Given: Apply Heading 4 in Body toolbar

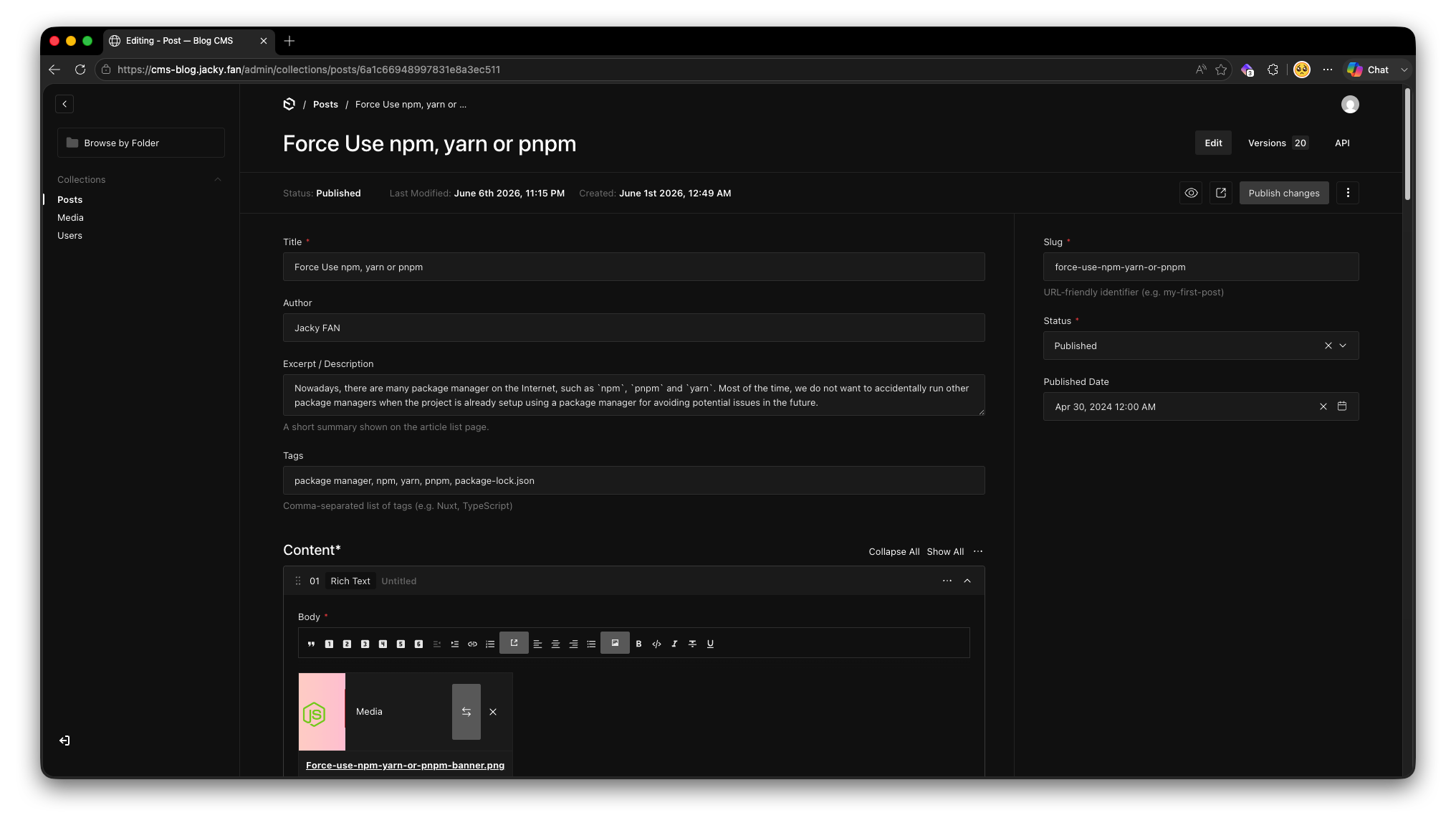Looking at the screenshot, I should (x=383, y=644).
